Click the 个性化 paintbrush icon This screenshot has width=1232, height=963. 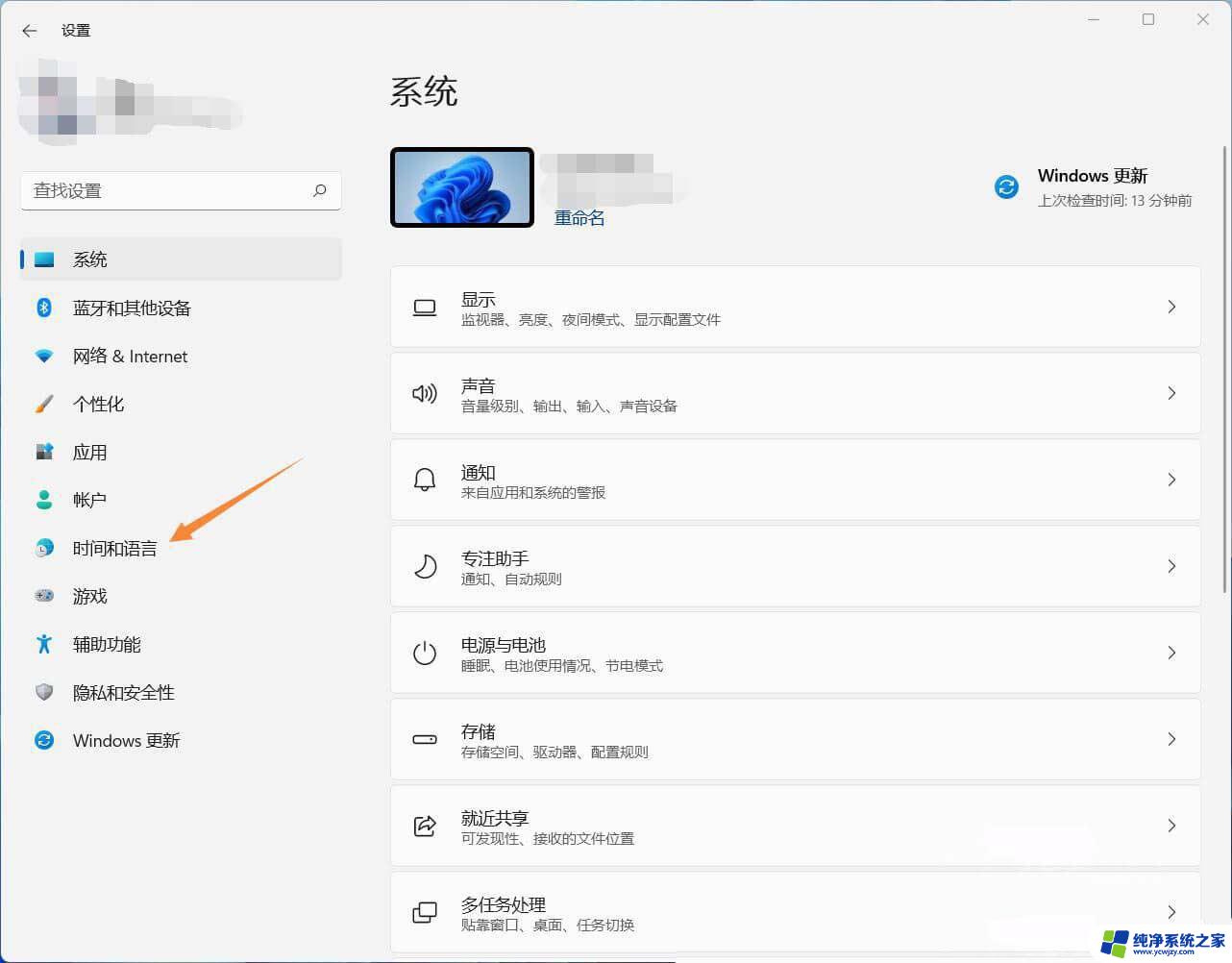click(x=44, y=404)
